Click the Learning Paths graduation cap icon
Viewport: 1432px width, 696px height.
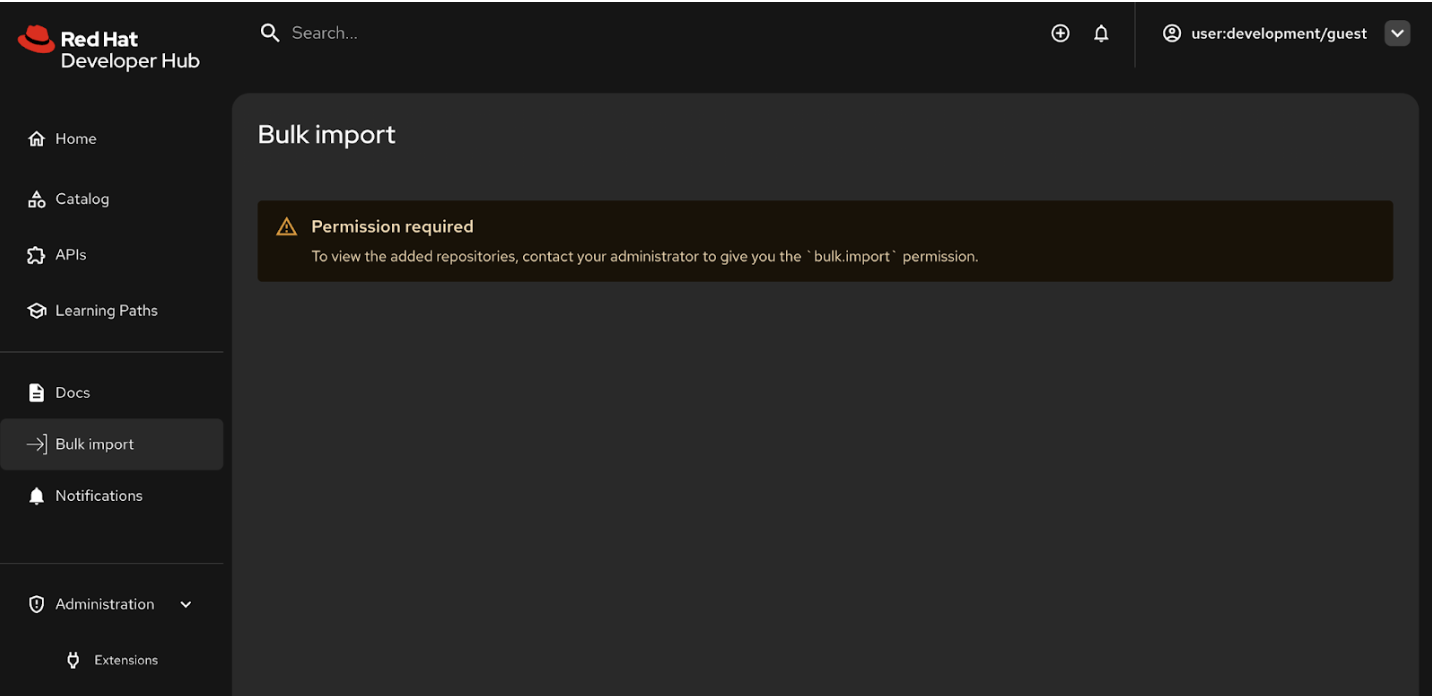(37, 311)
